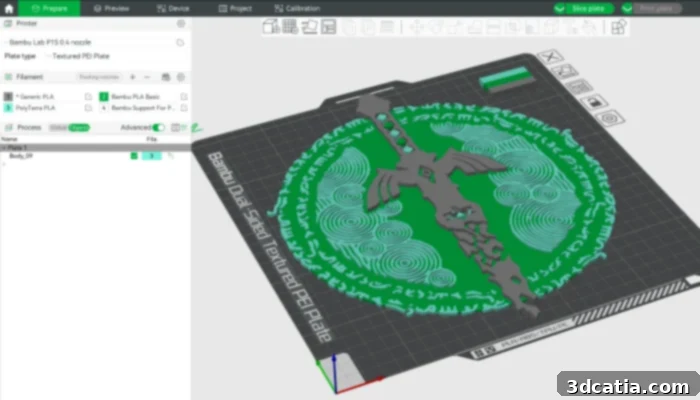Select the Lay on face tool

tap(475, 27)
